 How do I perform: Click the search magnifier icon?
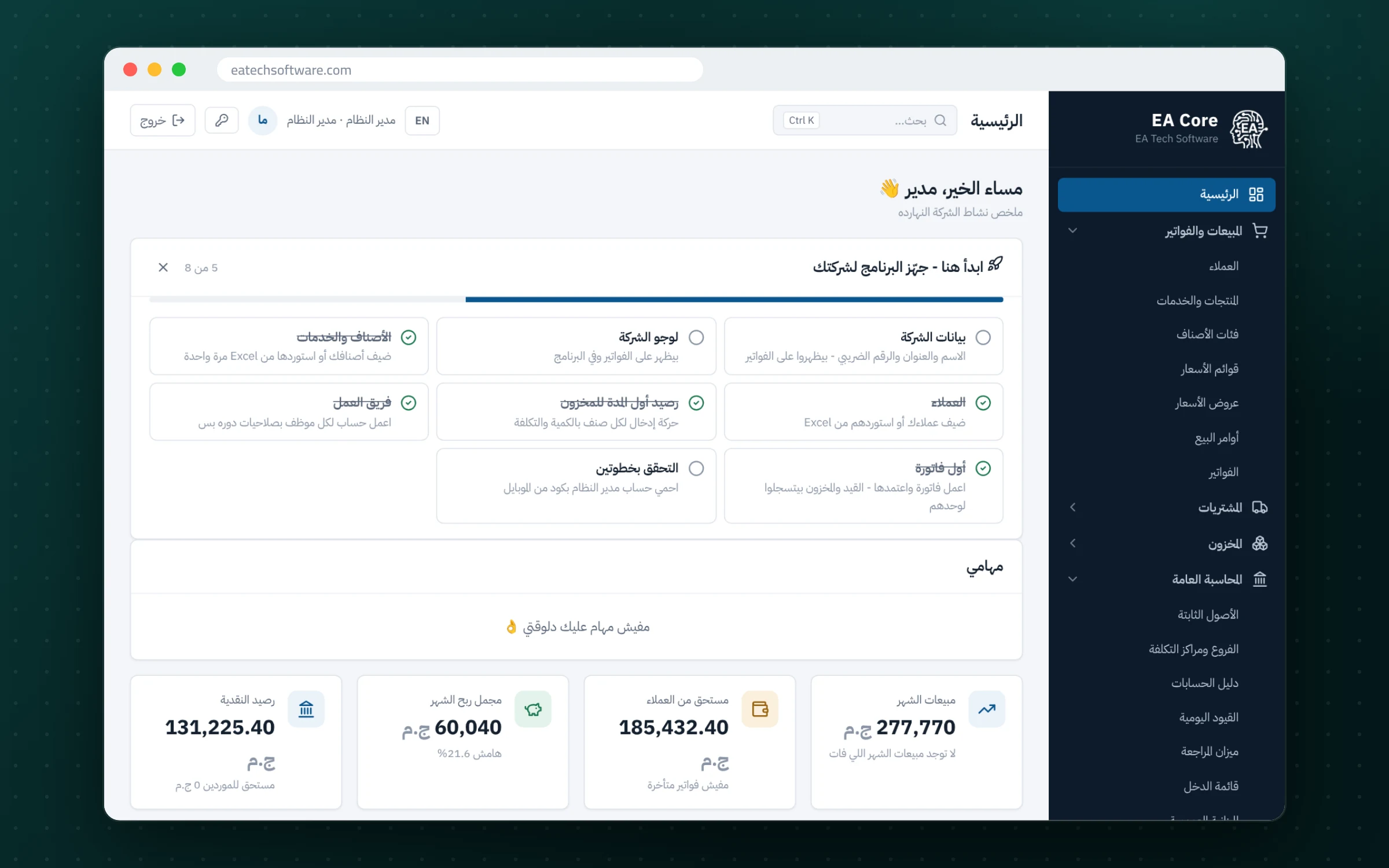coord(940,120)
